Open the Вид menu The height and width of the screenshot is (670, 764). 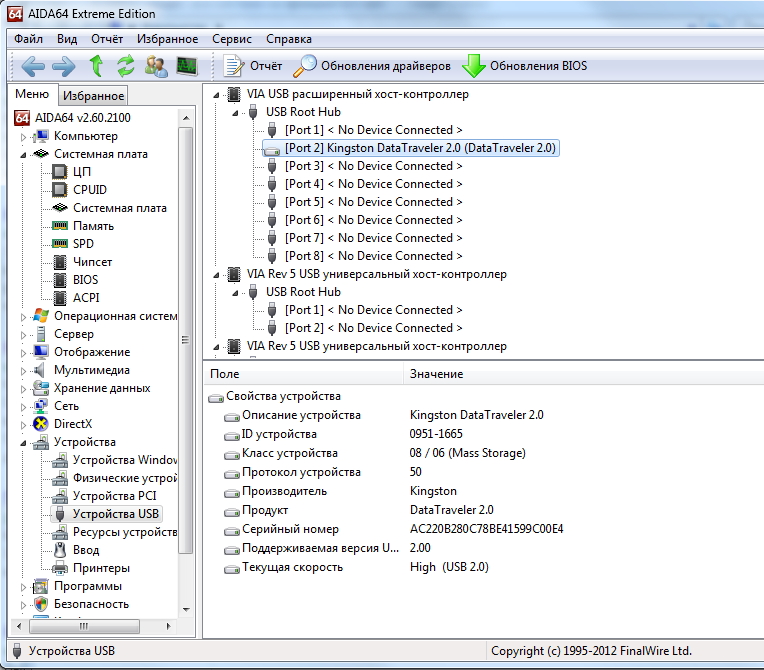click(67, 39)
